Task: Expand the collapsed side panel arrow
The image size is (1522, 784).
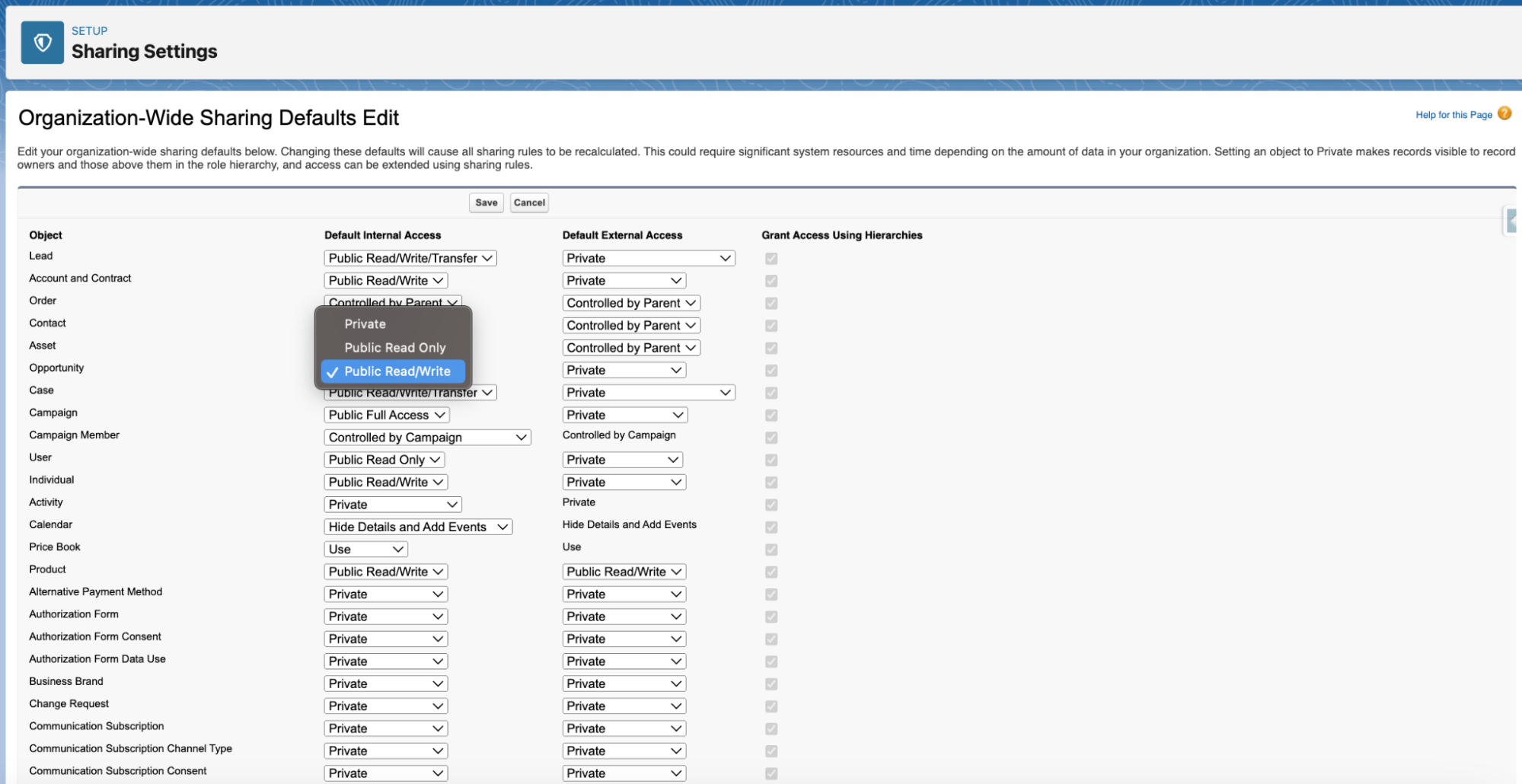Action: pyautogui.click(x=1512, y=221)
